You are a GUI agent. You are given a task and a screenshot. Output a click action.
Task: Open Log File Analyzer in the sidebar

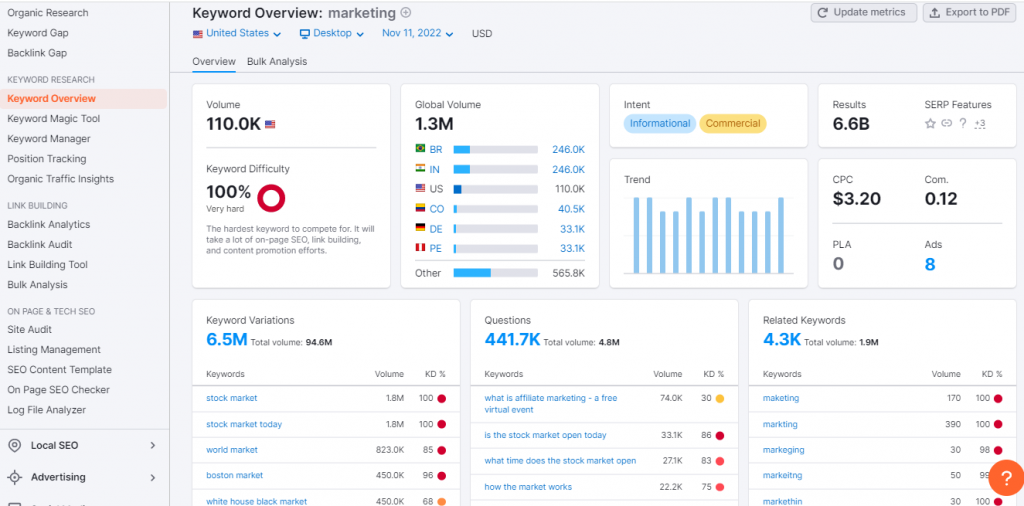pos(46,410)
